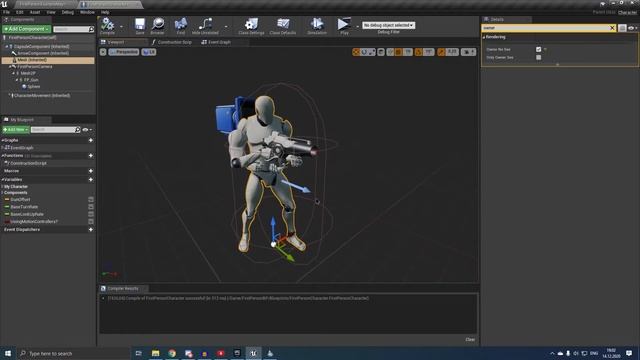
Task: Click the Hide Unrelated toolbar icon
Action: 205,25
